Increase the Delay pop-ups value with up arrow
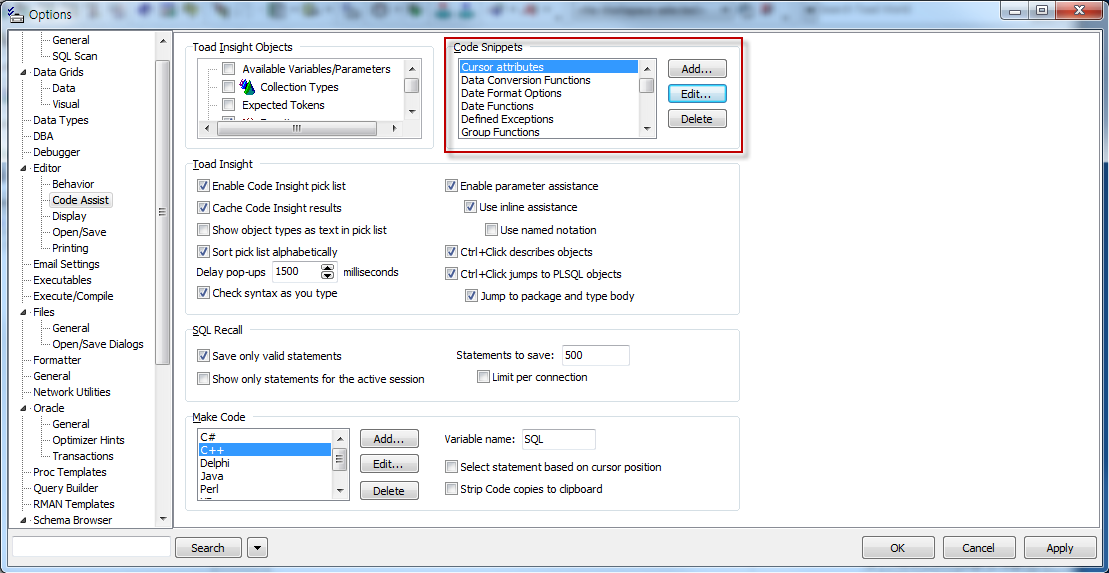The image size is (1109, 573). tap(328, 267)
